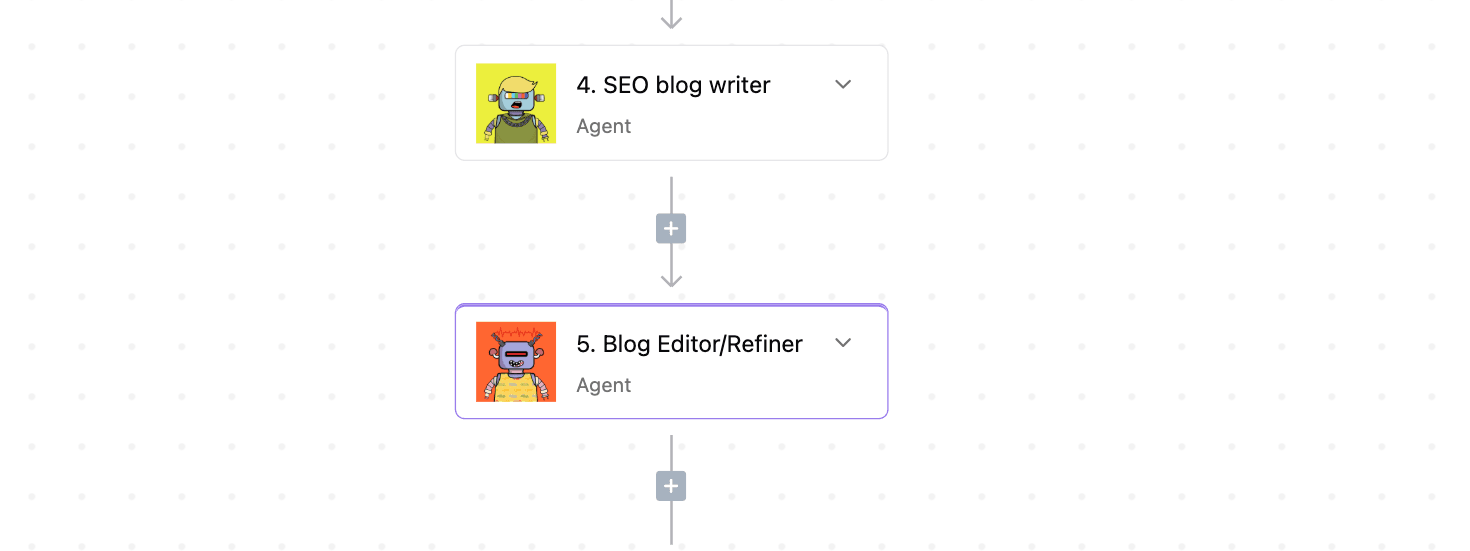1470x551 pixels.
Task: Click blank space right of SEO blog writer chevron
Action: [x=870, y=85]
